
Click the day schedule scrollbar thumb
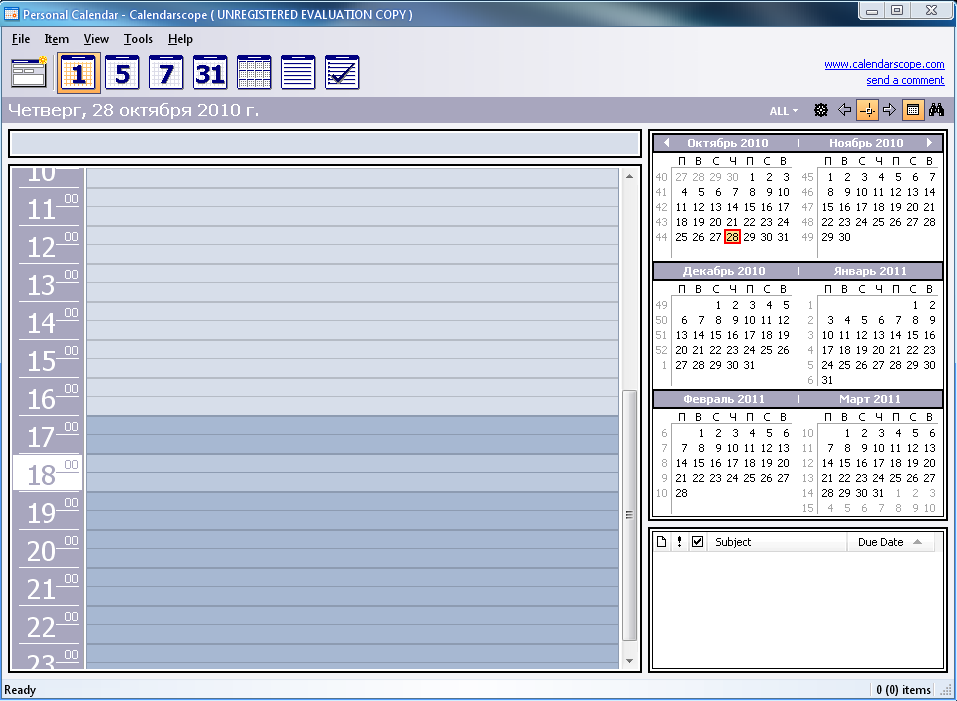tap(629, 515)
